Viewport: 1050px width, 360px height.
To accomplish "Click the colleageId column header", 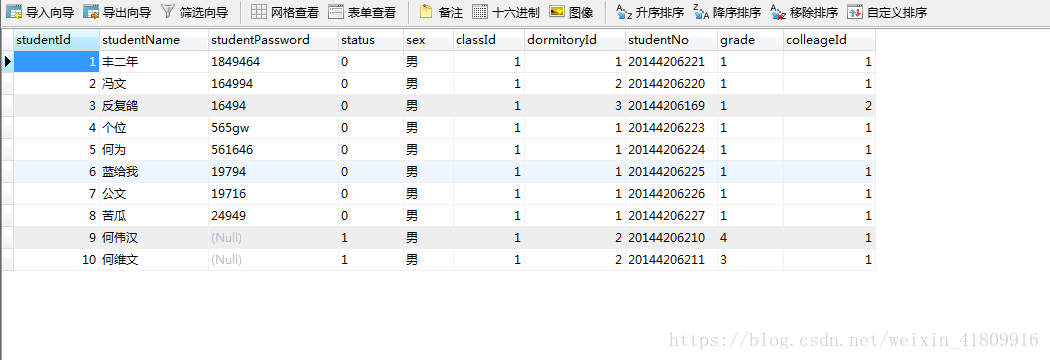I will pos(829,40).
